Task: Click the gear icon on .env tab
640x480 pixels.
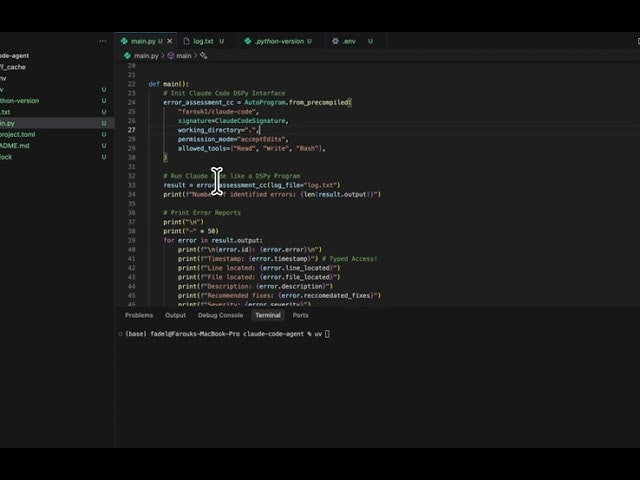Action: point(335,41)
